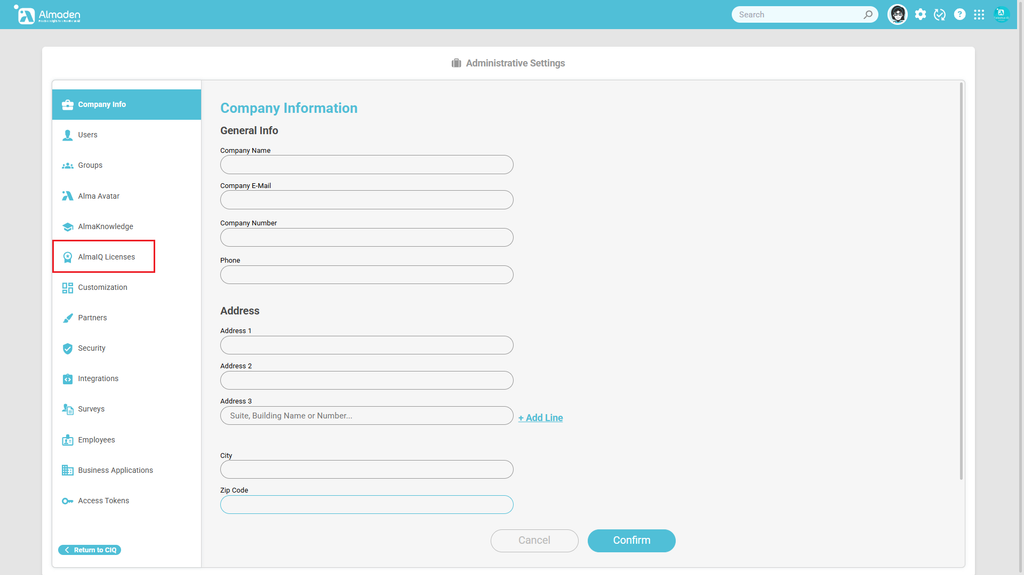Screen dimensions: 1024x575
Task: Go to Alma Avatar settings
Action: [x=127, y=196]
